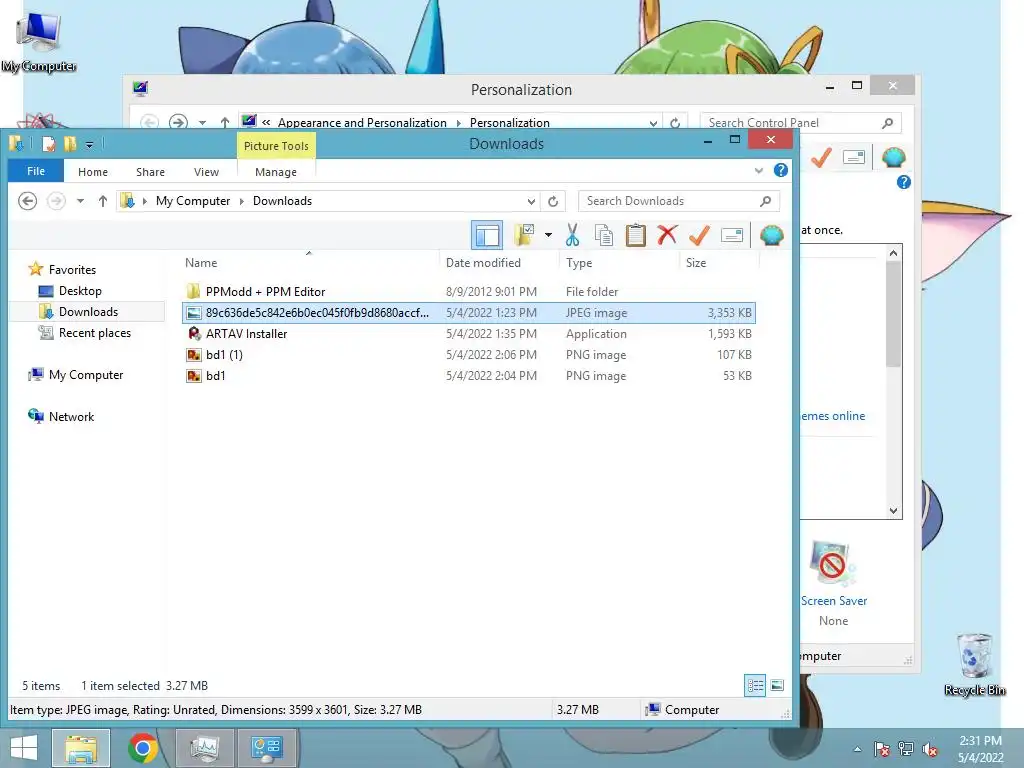This screenshot has height=768, width=1024.
Task: Expand the ribbon with chevron arrow
Action: pyautogui.click(x=759, y=170)
